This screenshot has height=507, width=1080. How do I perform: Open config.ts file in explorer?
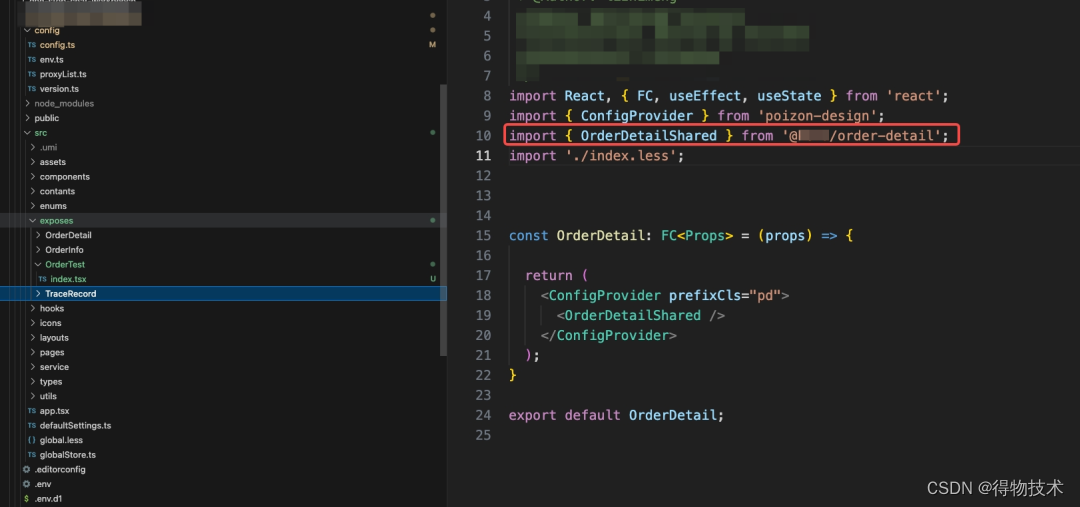click(57, 45)
